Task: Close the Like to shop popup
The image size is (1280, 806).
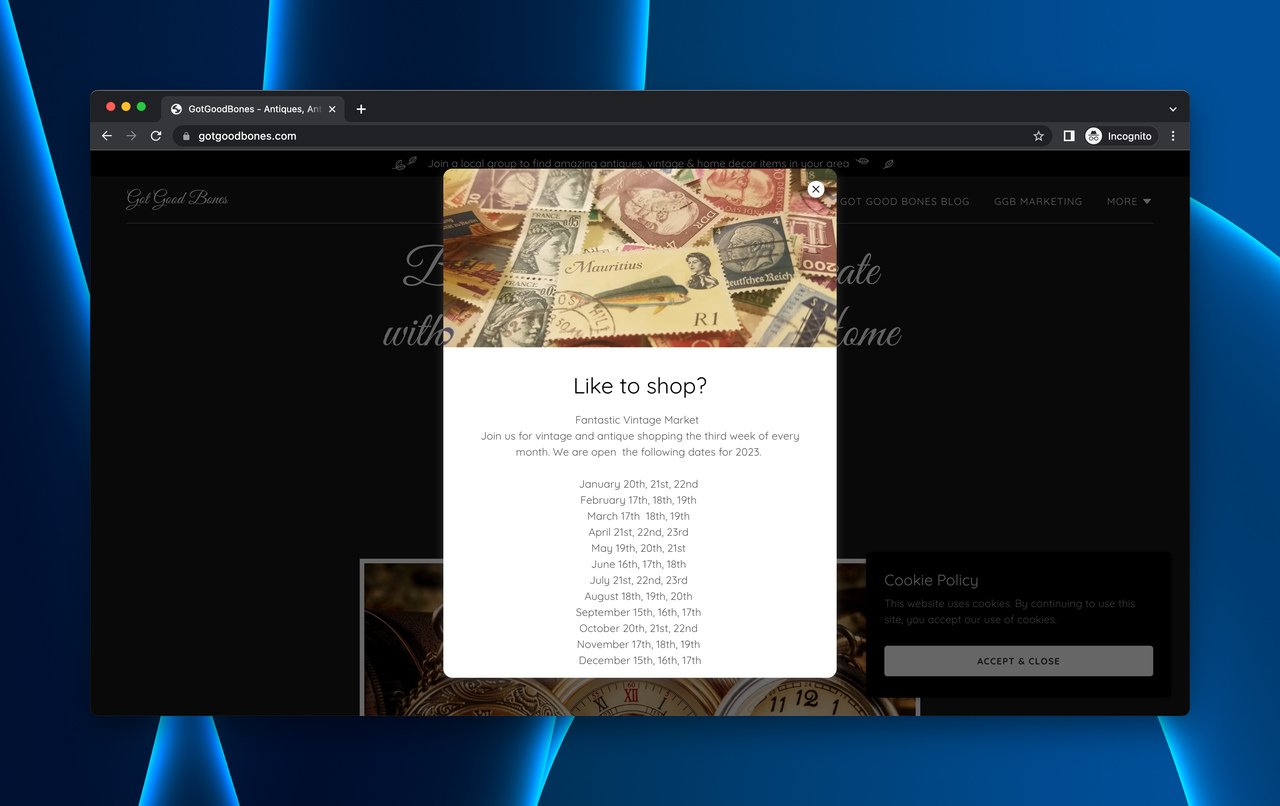Action: tap(816, 189)
